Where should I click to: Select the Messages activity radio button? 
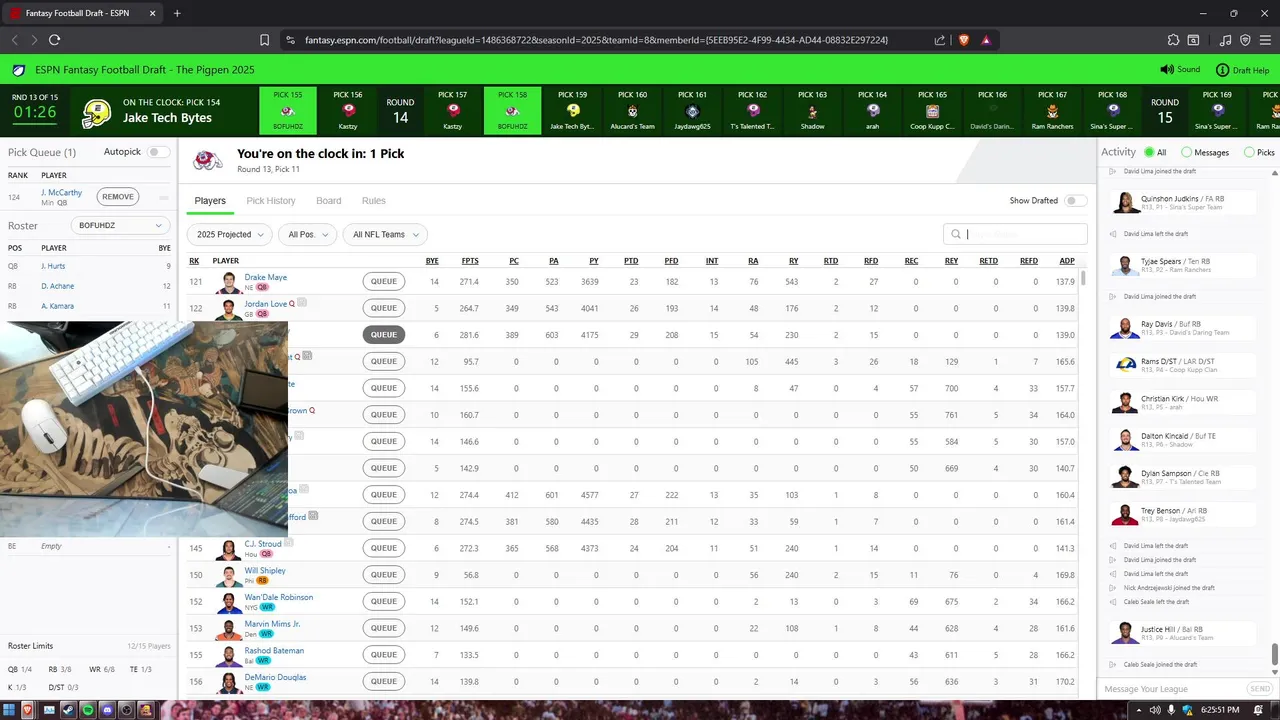(x=1186, y=152)
